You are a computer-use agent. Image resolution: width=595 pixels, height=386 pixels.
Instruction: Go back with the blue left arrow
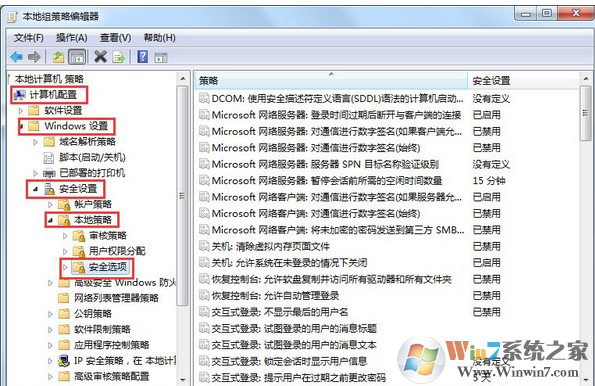[x=17, y=57]
